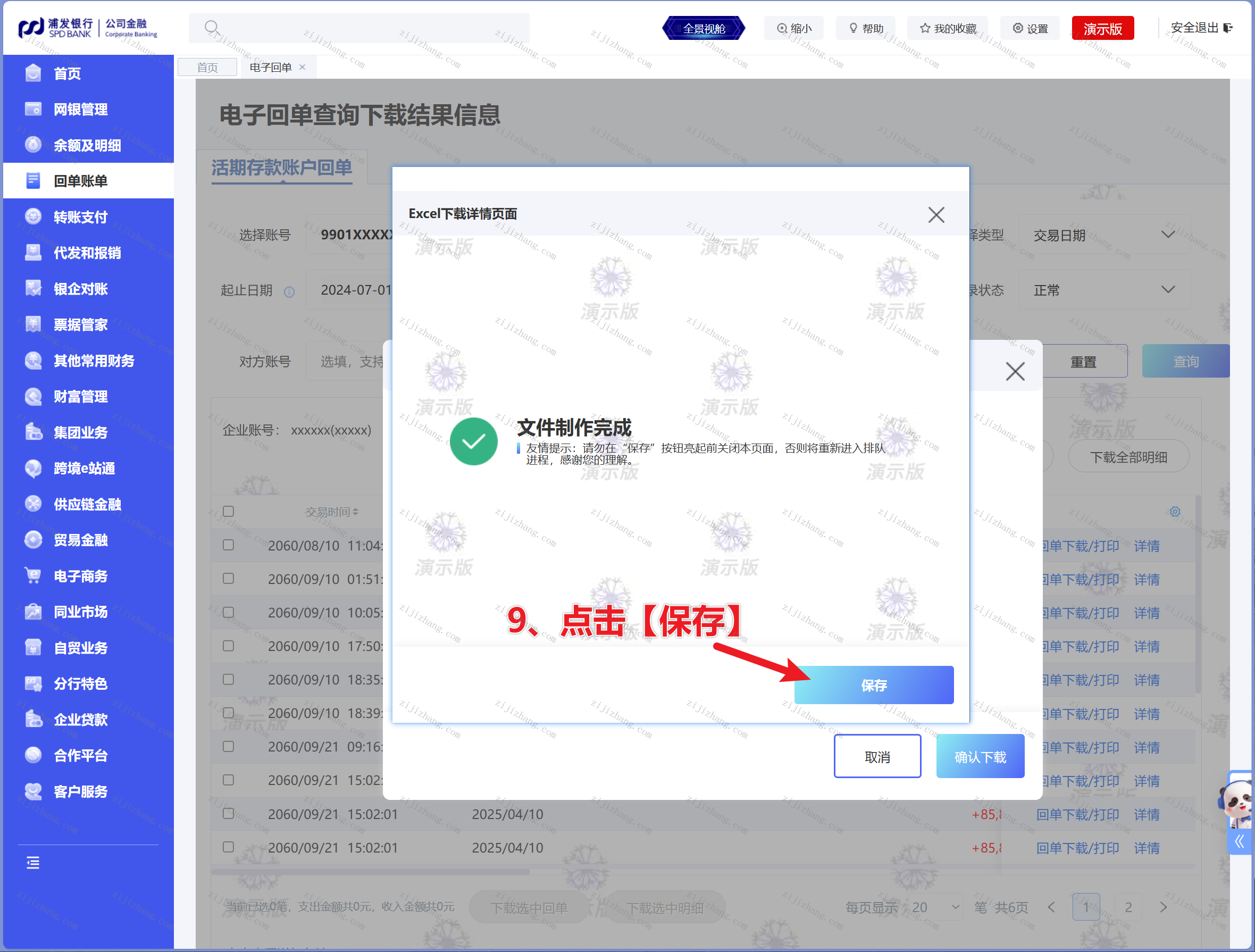Click the search magnifier icon
Screen dimensions: 1255x952
click(212, 28)
